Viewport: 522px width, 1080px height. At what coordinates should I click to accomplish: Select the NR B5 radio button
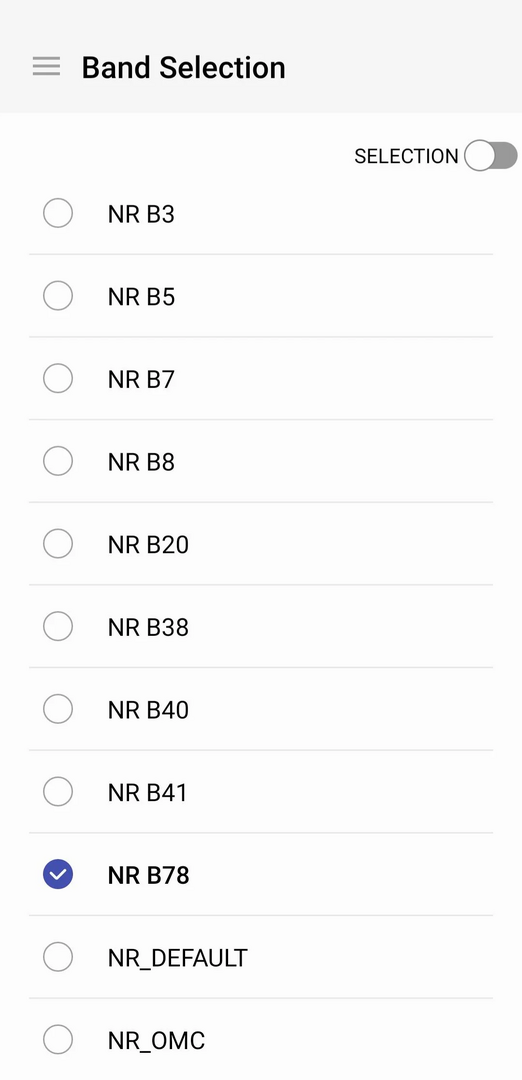pos(58,296)
